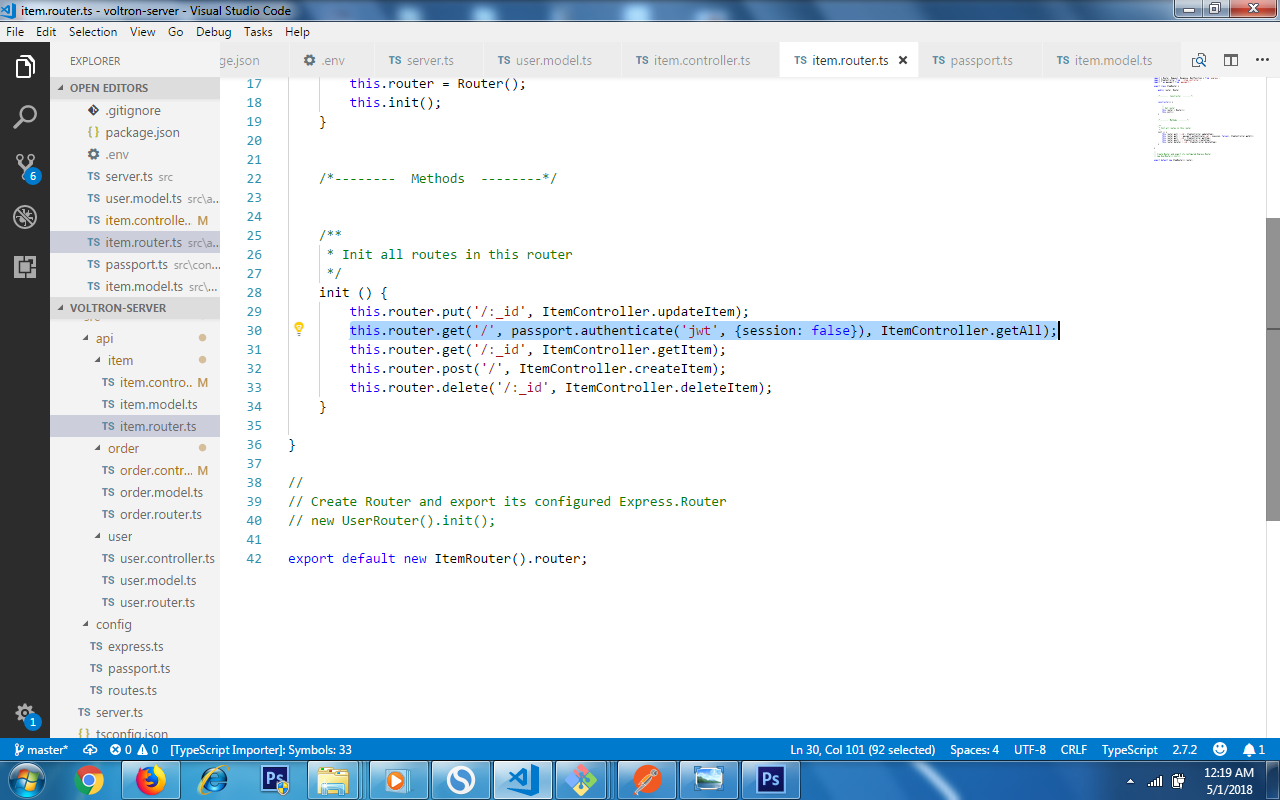Switch to the .env tab
This screenshot has height=800, width=1280.
point(333,60)
